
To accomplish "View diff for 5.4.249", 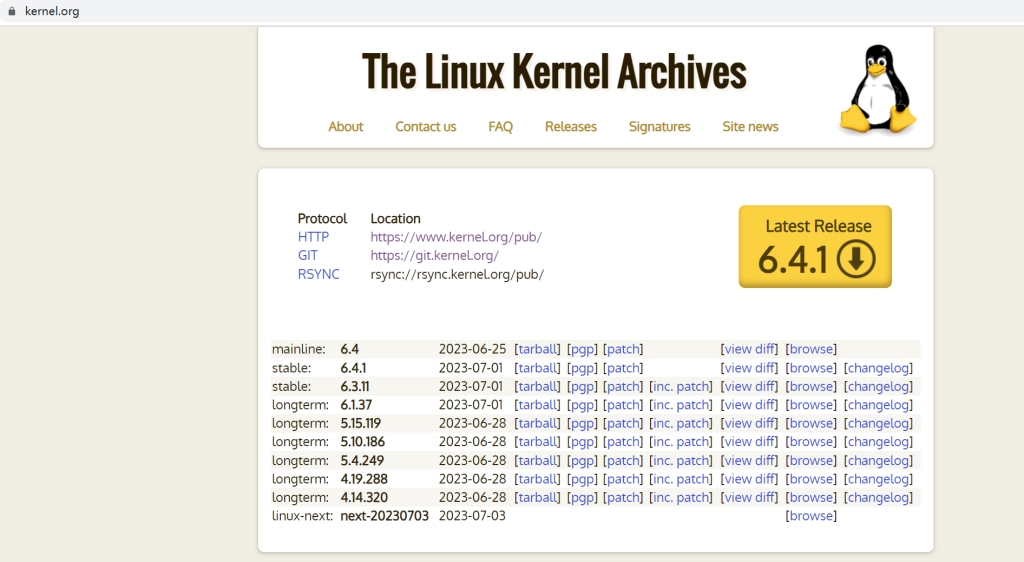I will [x=749, y=461].
